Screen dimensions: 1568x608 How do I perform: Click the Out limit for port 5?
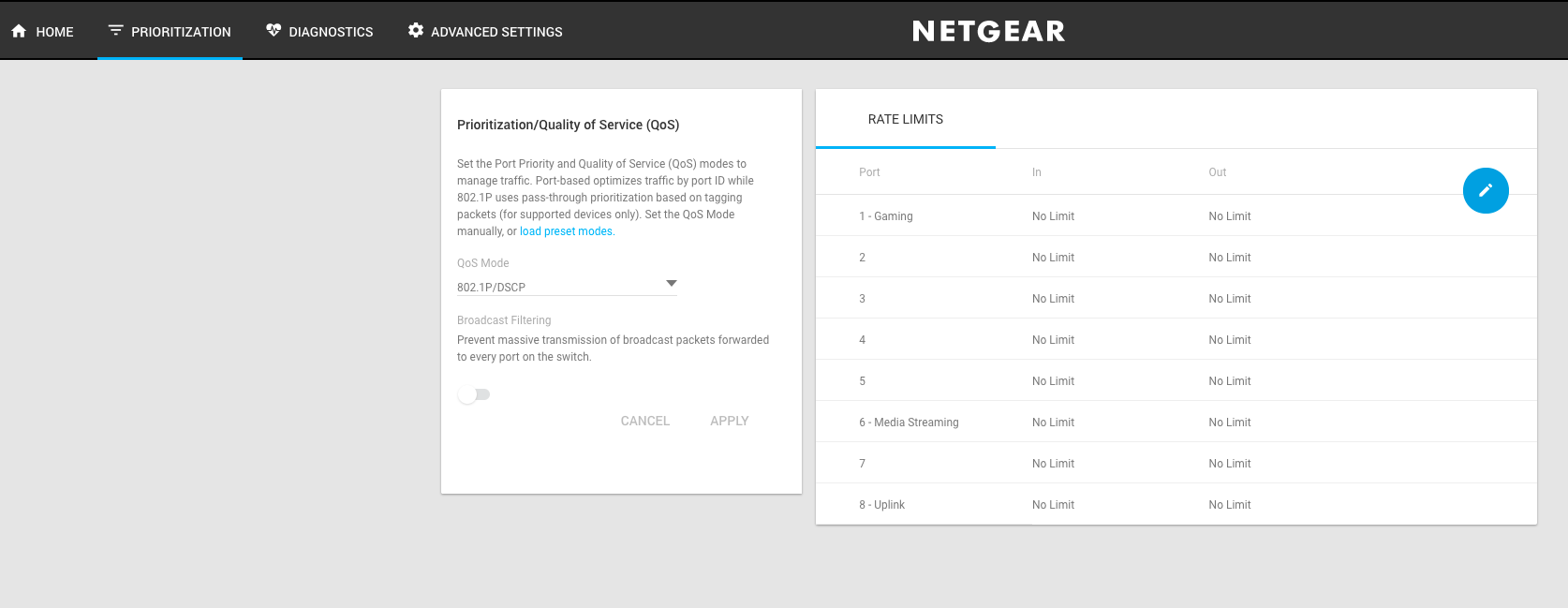pyautogui.click(x=1229, y=381)
